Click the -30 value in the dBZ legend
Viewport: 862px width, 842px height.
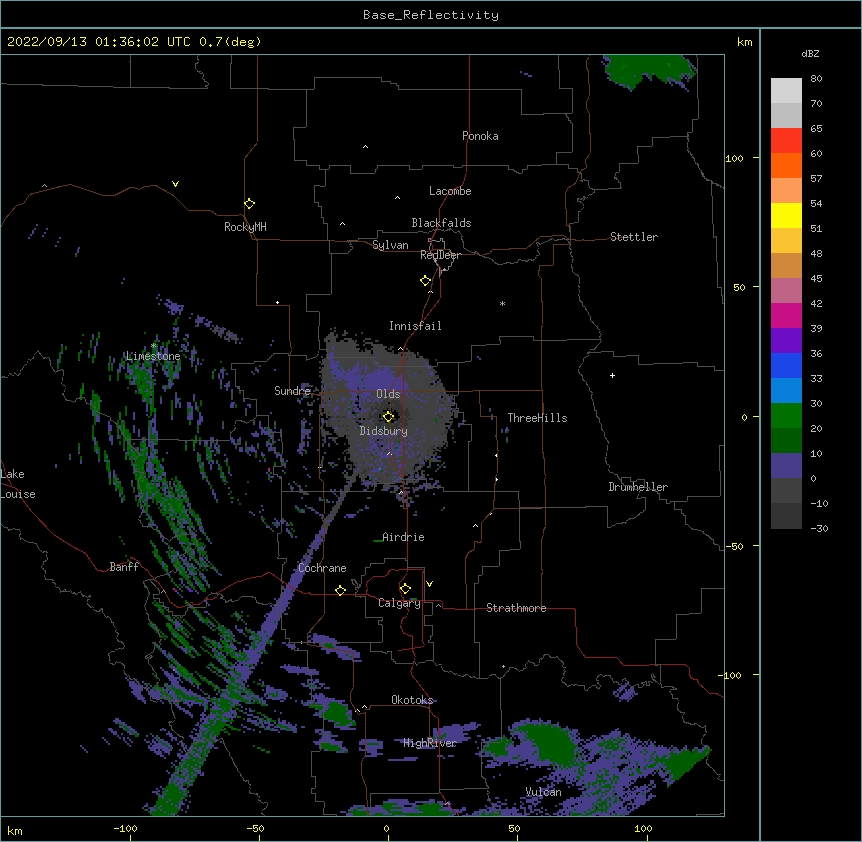pos(819,528)
